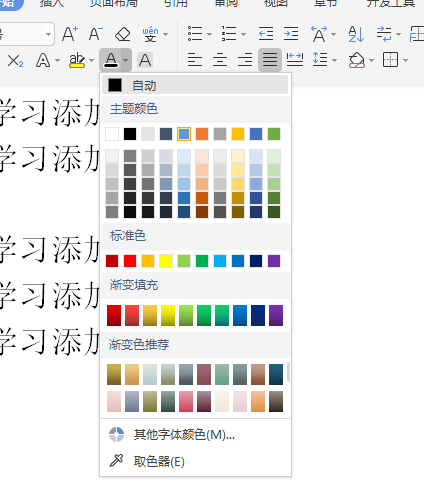Screen dimensions: 424x503
Task: Select the first gold recommended gradient
Action: tap(114, 374)
